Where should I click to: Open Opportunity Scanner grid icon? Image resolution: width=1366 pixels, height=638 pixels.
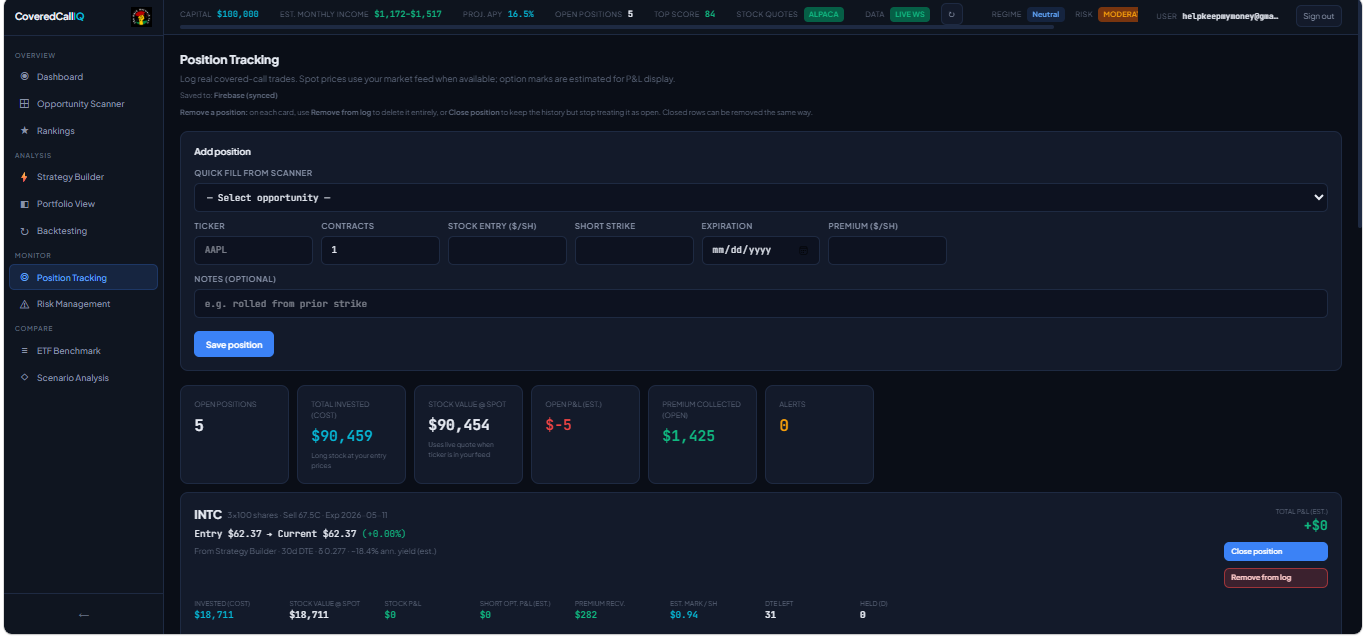[25, 104]
